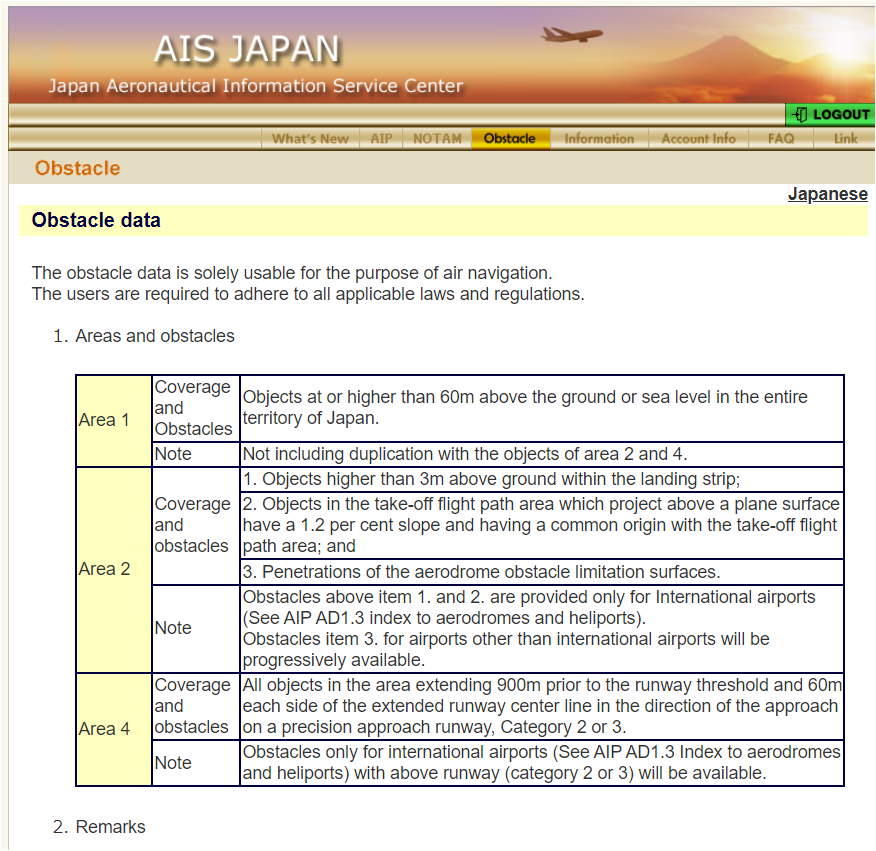The height and width of the screenshot is (851, 876).
Task: Click the 'Penetrations of the aerodrome obstacle' row
Action: pos(541,572)
